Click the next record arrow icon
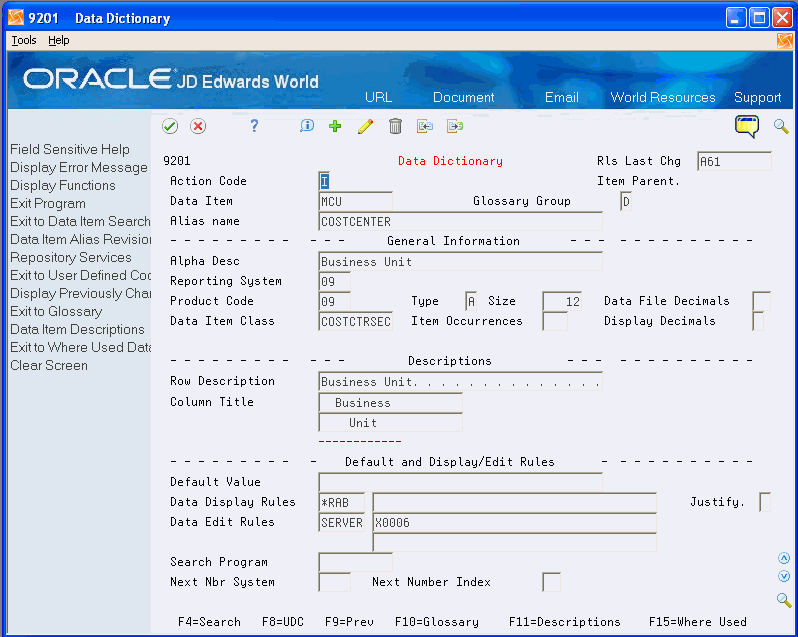This screenshot has width=798, height=637. pyautogui.click(x=455, y=126)
